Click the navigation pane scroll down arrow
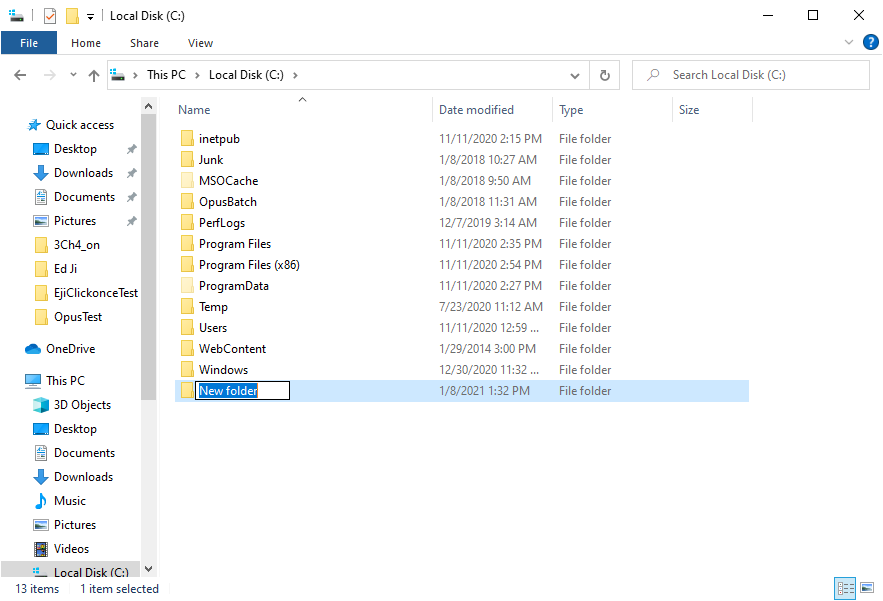 pyautogui.click(x=149, y=569)
